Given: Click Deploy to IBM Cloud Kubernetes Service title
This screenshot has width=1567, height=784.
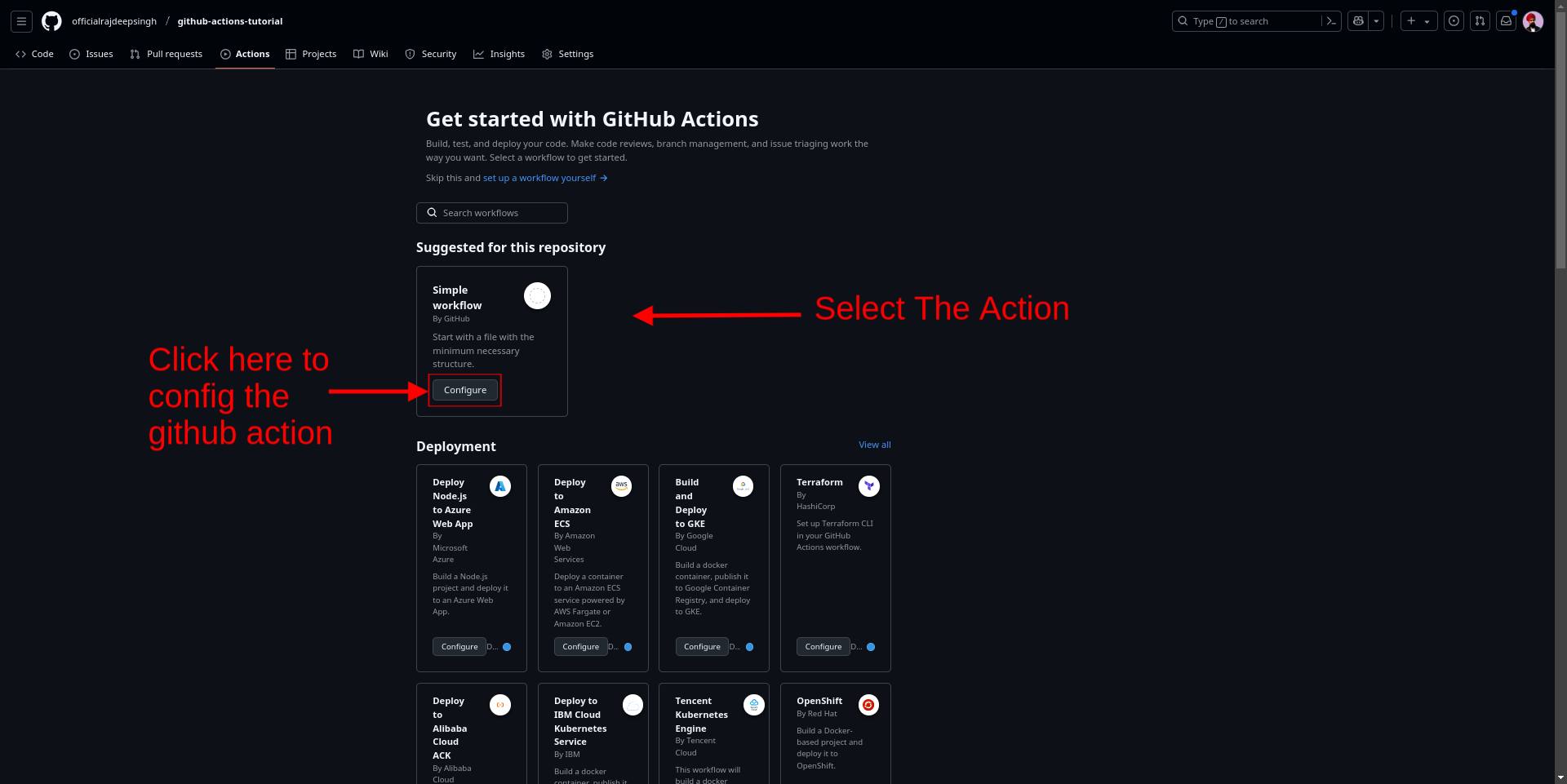Looking at the screenshot, I should 580,721.
